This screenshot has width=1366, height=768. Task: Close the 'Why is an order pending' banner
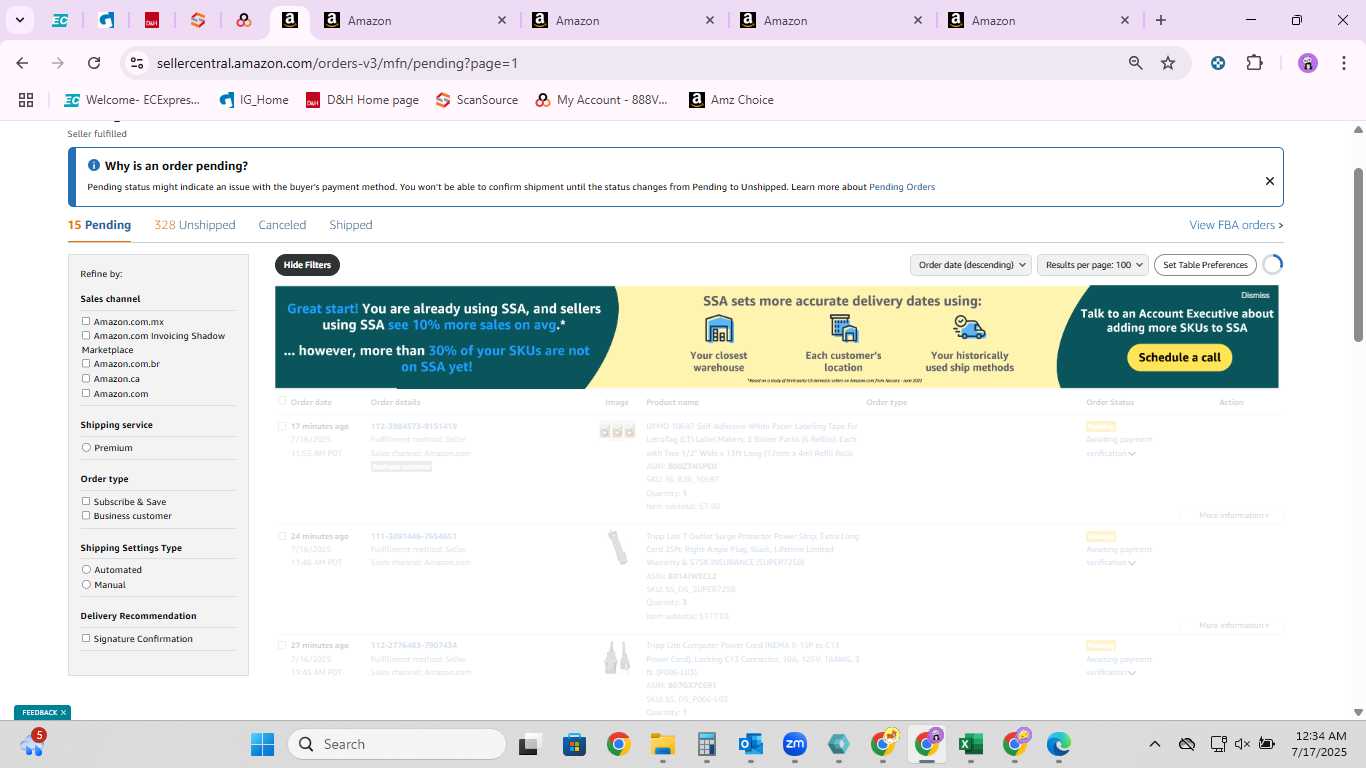pyautogui.click(x=1270, y=181)
